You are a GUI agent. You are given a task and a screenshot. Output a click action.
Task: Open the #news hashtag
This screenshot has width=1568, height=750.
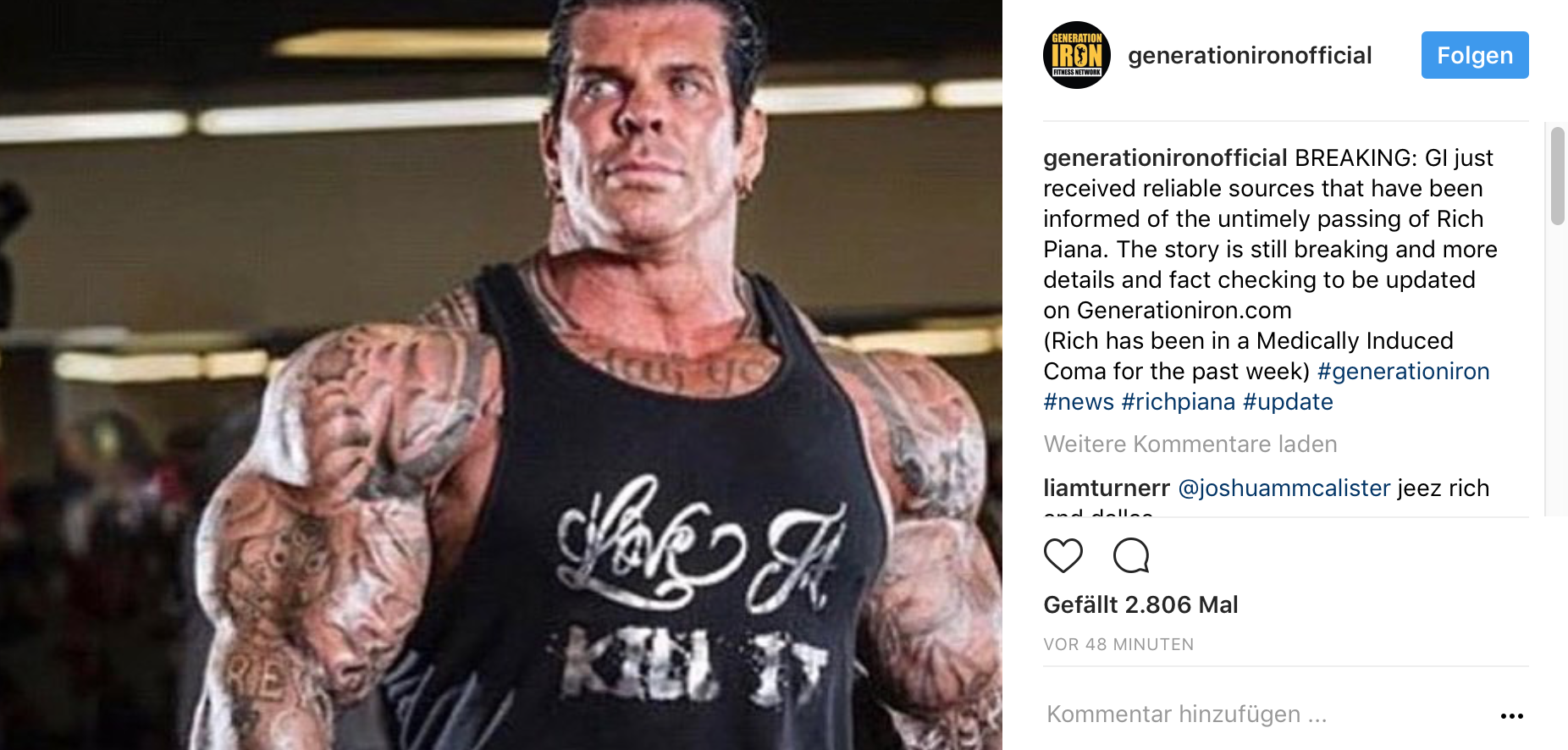[1079, 402]
